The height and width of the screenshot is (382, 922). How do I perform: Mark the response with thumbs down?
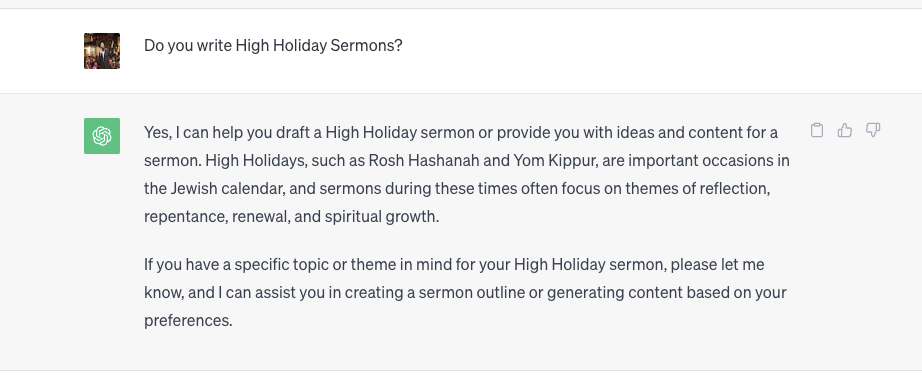pyautogui.click(x=873, y=130)
